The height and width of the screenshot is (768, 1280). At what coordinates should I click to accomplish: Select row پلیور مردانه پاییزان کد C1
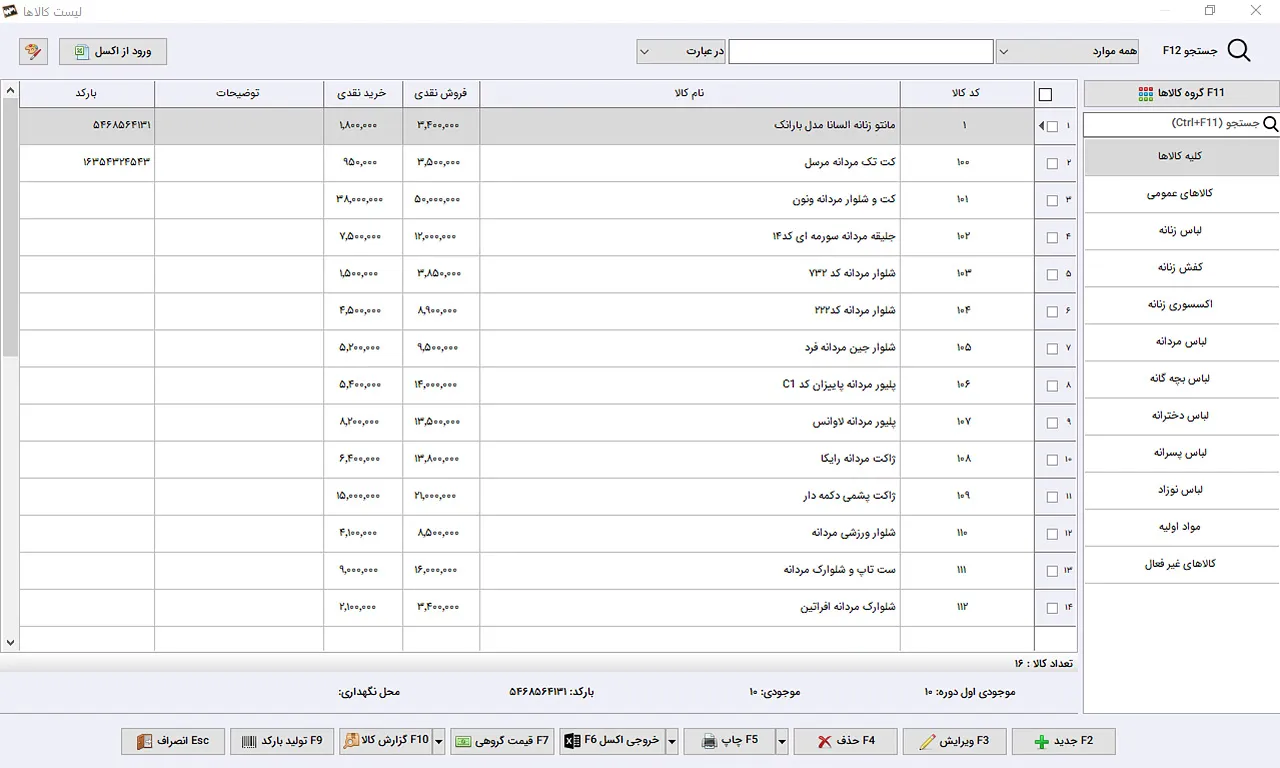(548, 386)
